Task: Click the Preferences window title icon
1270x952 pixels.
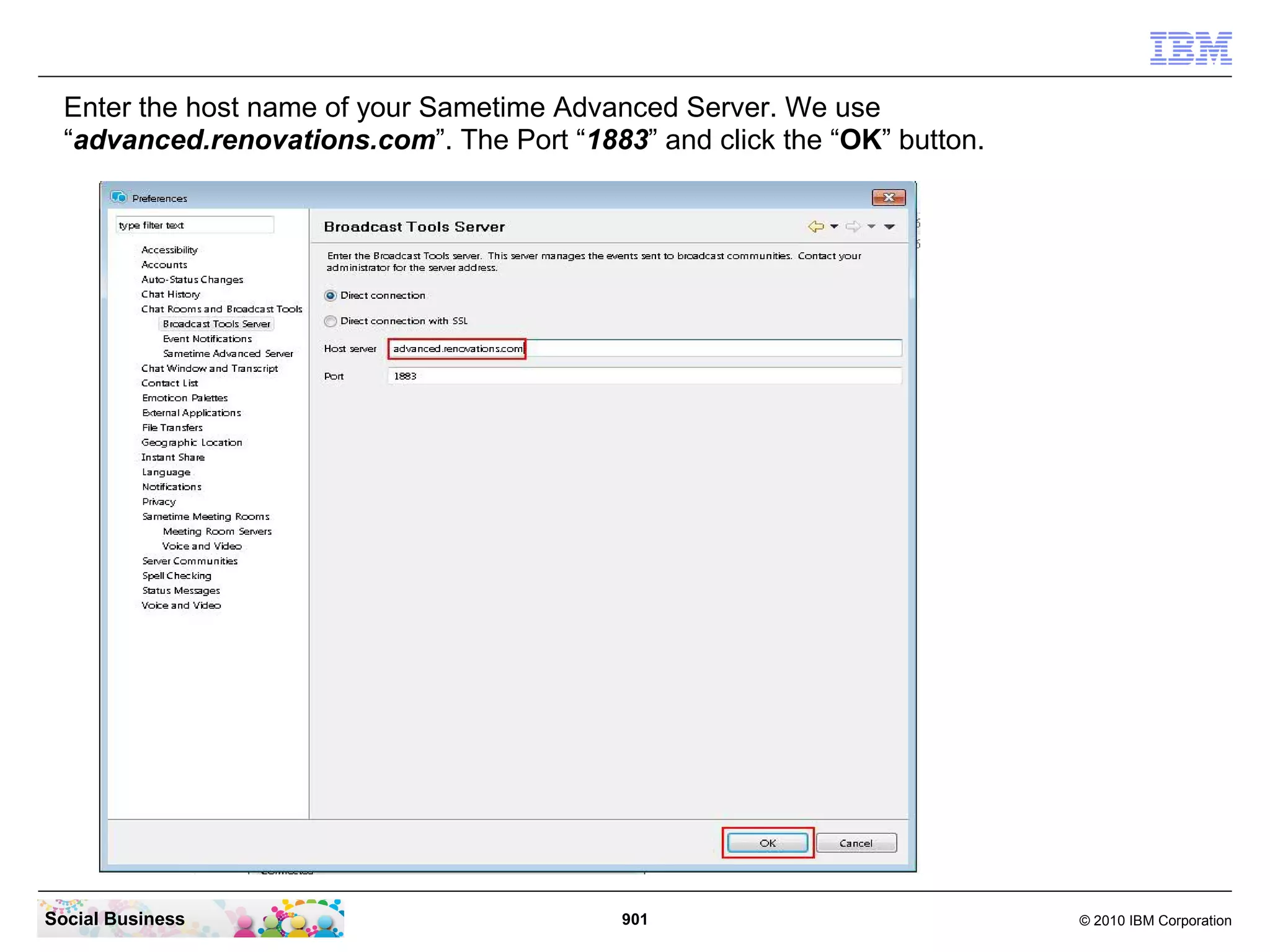Action: (118, 197)
